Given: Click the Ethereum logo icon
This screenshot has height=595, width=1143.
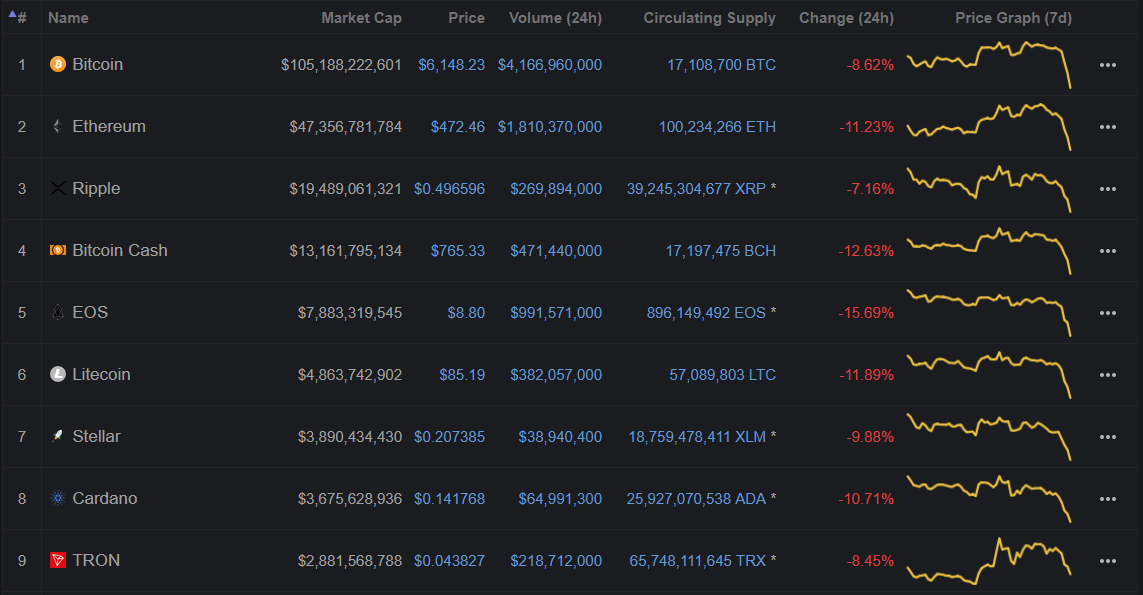Looking at the screenshot, I should pos(58,126).
